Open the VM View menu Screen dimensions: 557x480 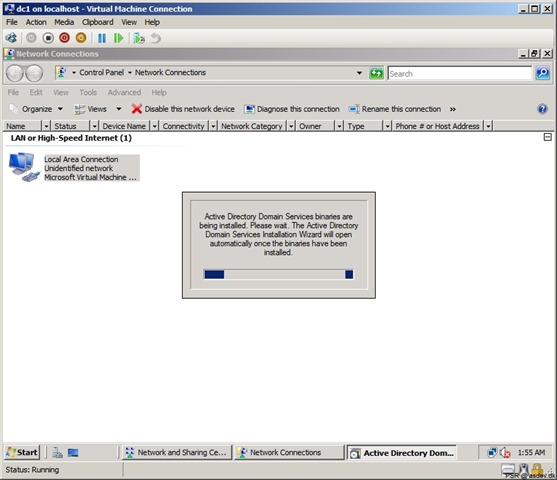point(129,22)
